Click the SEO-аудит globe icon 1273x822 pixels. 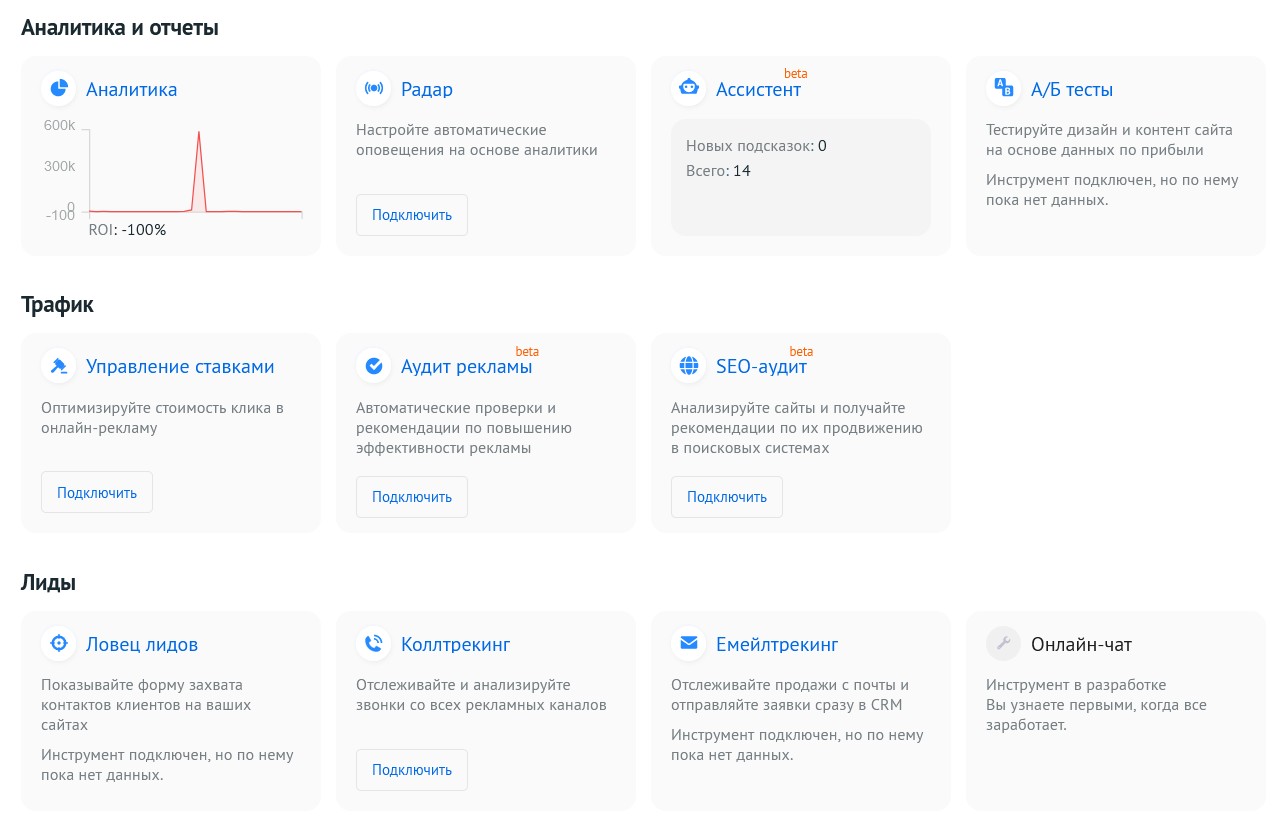tap(689, 366)
